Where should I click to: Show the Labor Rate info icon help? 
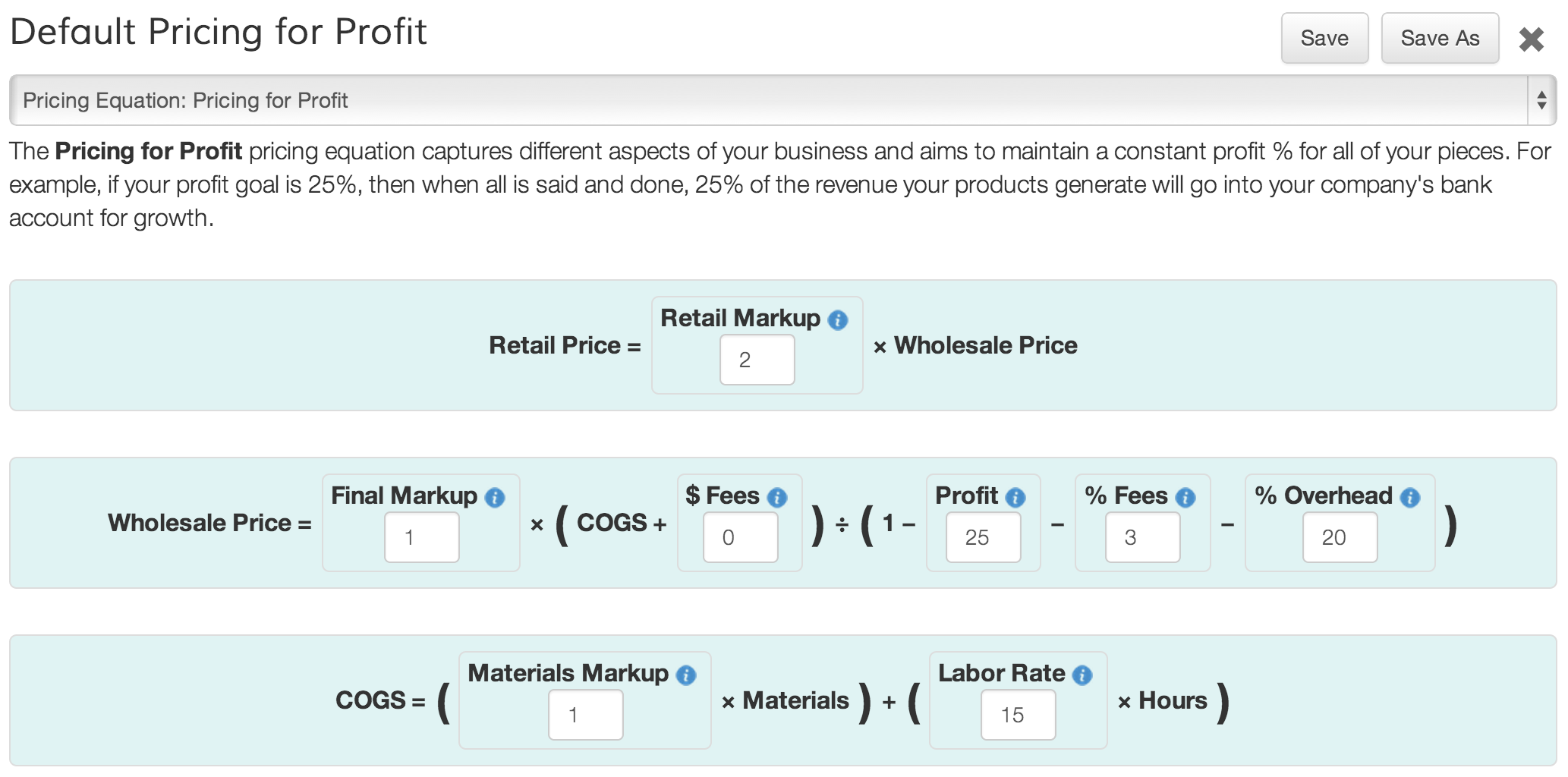click(1082, 675)
